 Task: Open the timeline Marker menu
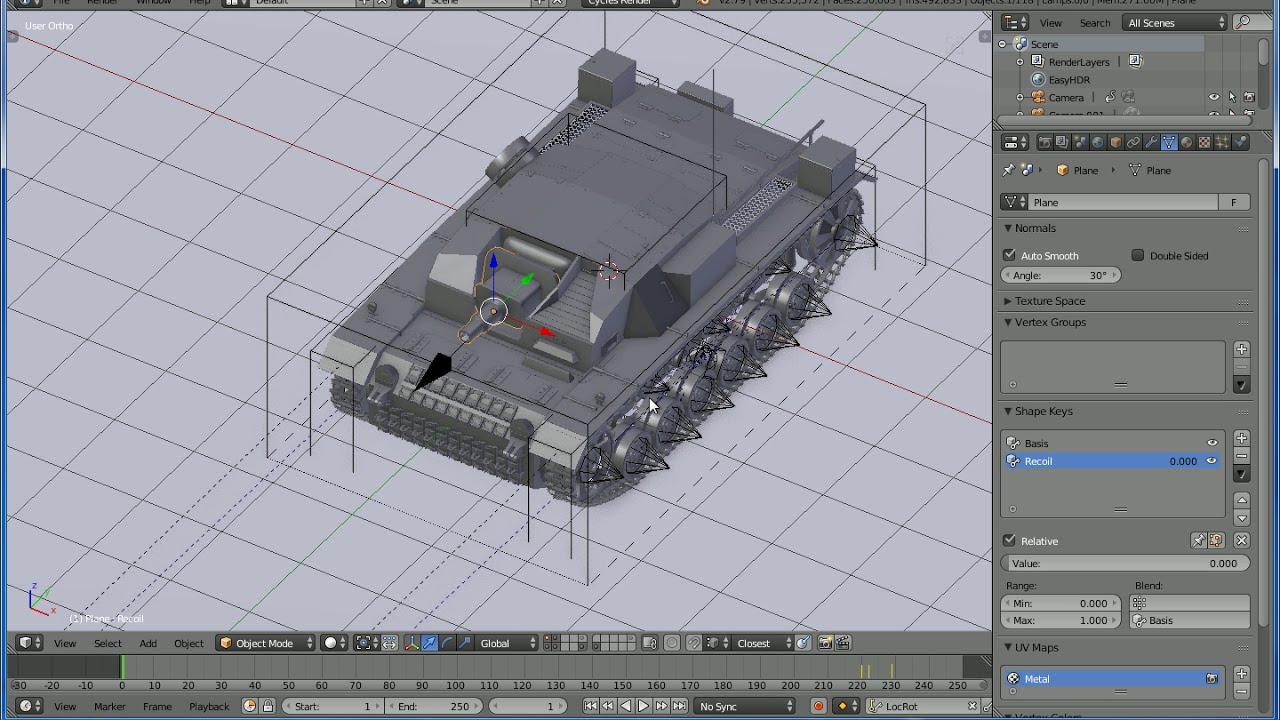(110, 706)
